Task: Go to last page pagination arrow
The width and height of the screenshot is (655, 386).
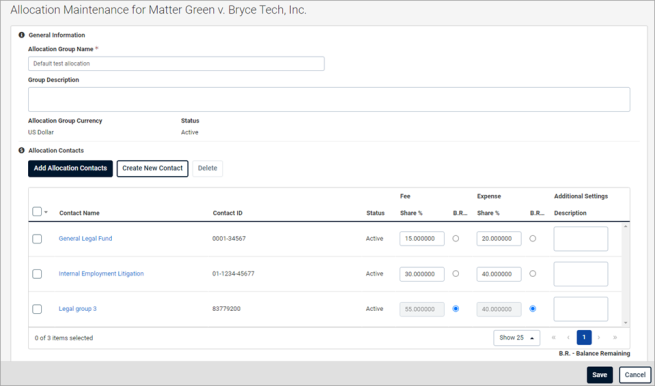Action: coord(615,338)
